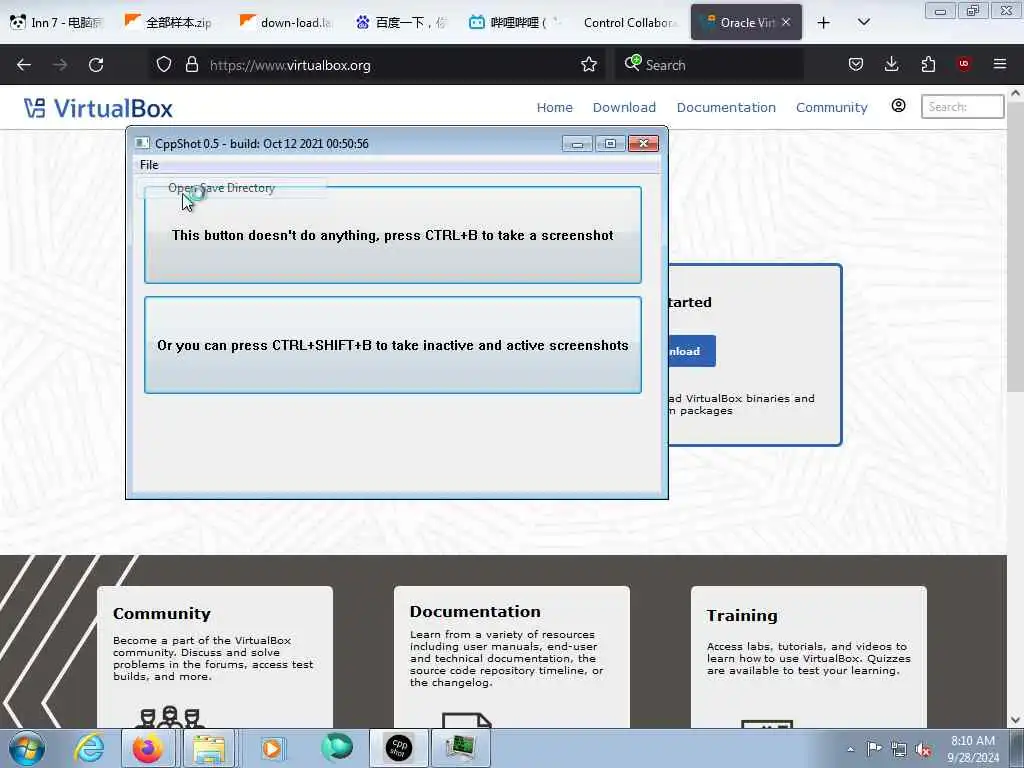This screenshot has width=1024, height=768.
Task: Click the Community card heading
Action: pos(161,613)
